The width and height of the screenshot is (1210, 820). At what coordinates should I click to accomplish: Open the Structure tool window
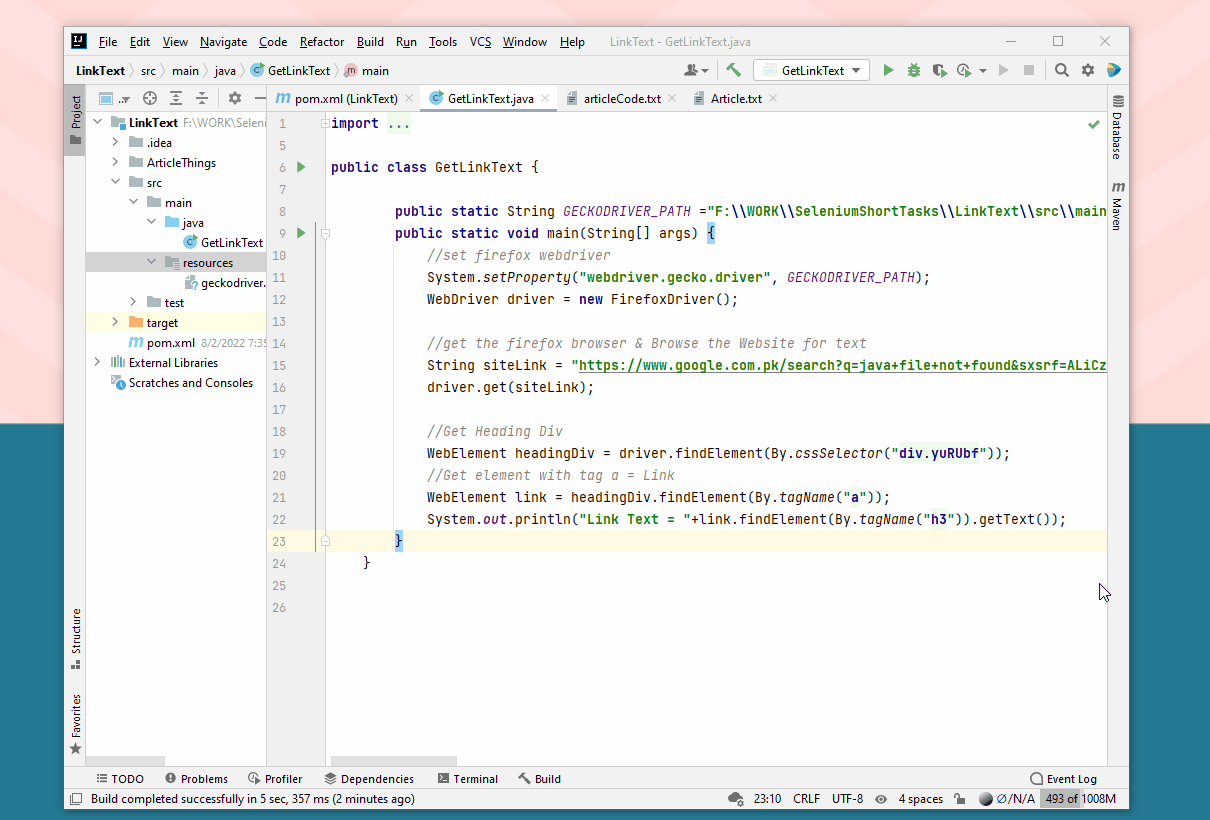[x=75, y=639]
